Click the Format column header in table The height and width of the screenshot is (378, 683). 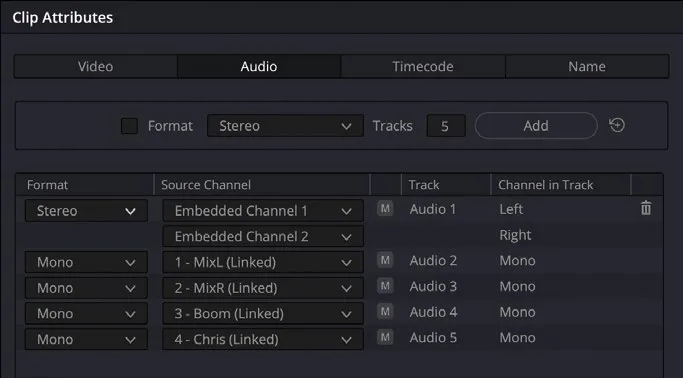[85, 185]
